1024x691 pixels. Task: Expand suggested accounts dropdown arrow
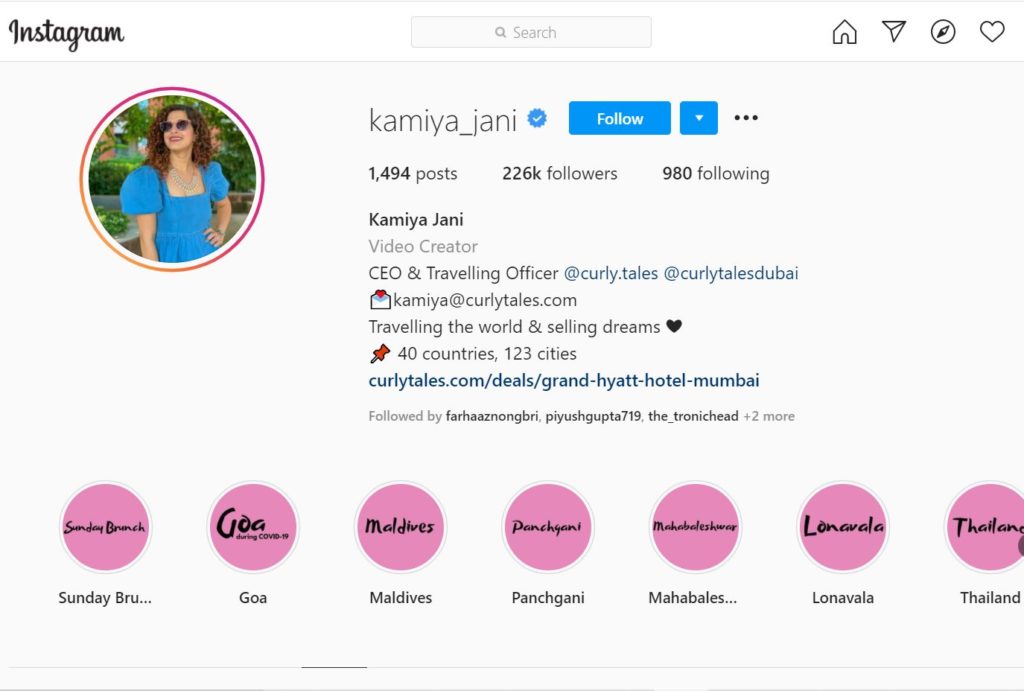pos(698,118)
